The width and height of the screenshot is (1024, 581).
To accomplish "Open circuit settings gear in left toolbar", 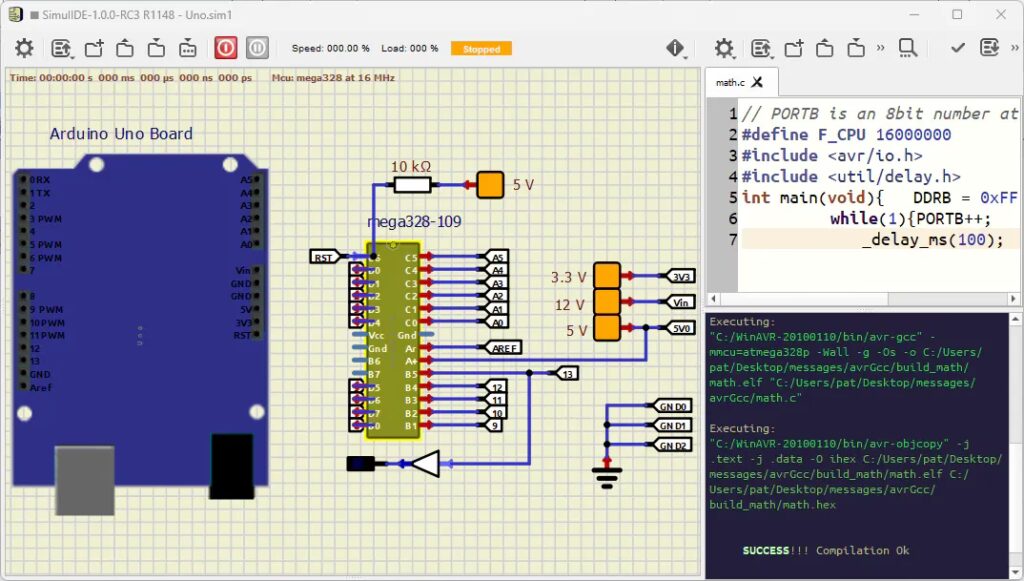I will pos(23,48).
